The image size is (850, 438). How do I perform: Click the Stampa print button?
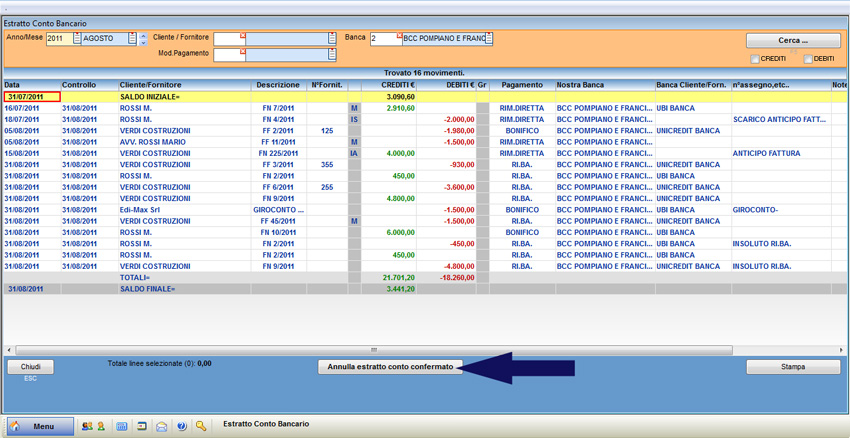click(792, 367)
